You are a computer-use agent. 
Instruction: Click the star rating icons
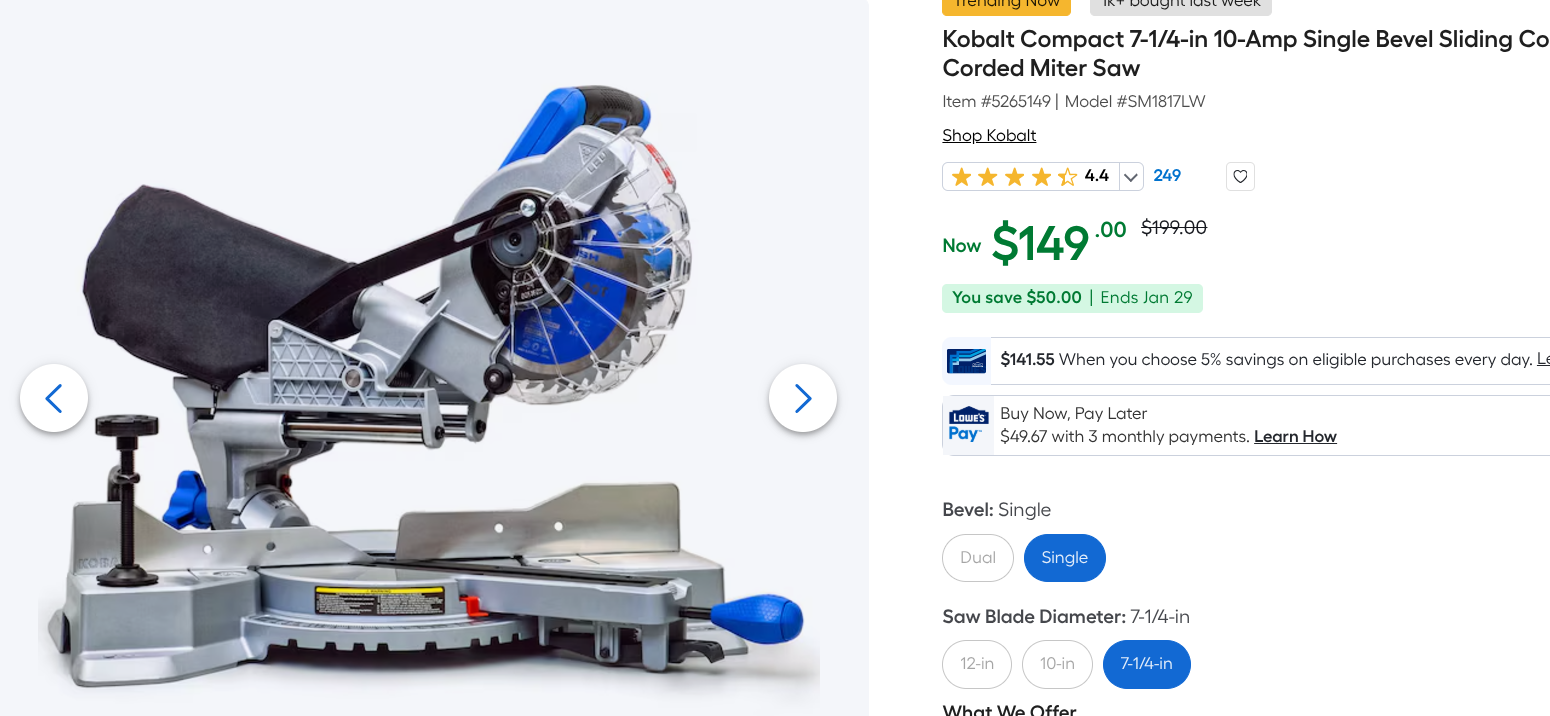[x=1014, y=177]
